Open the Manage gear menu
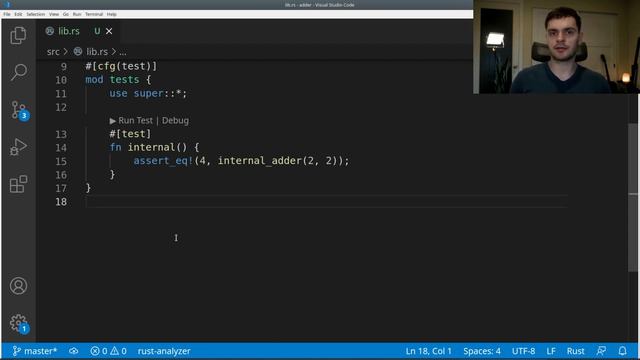This screenshot has width=640, height=360. [18, 323]
